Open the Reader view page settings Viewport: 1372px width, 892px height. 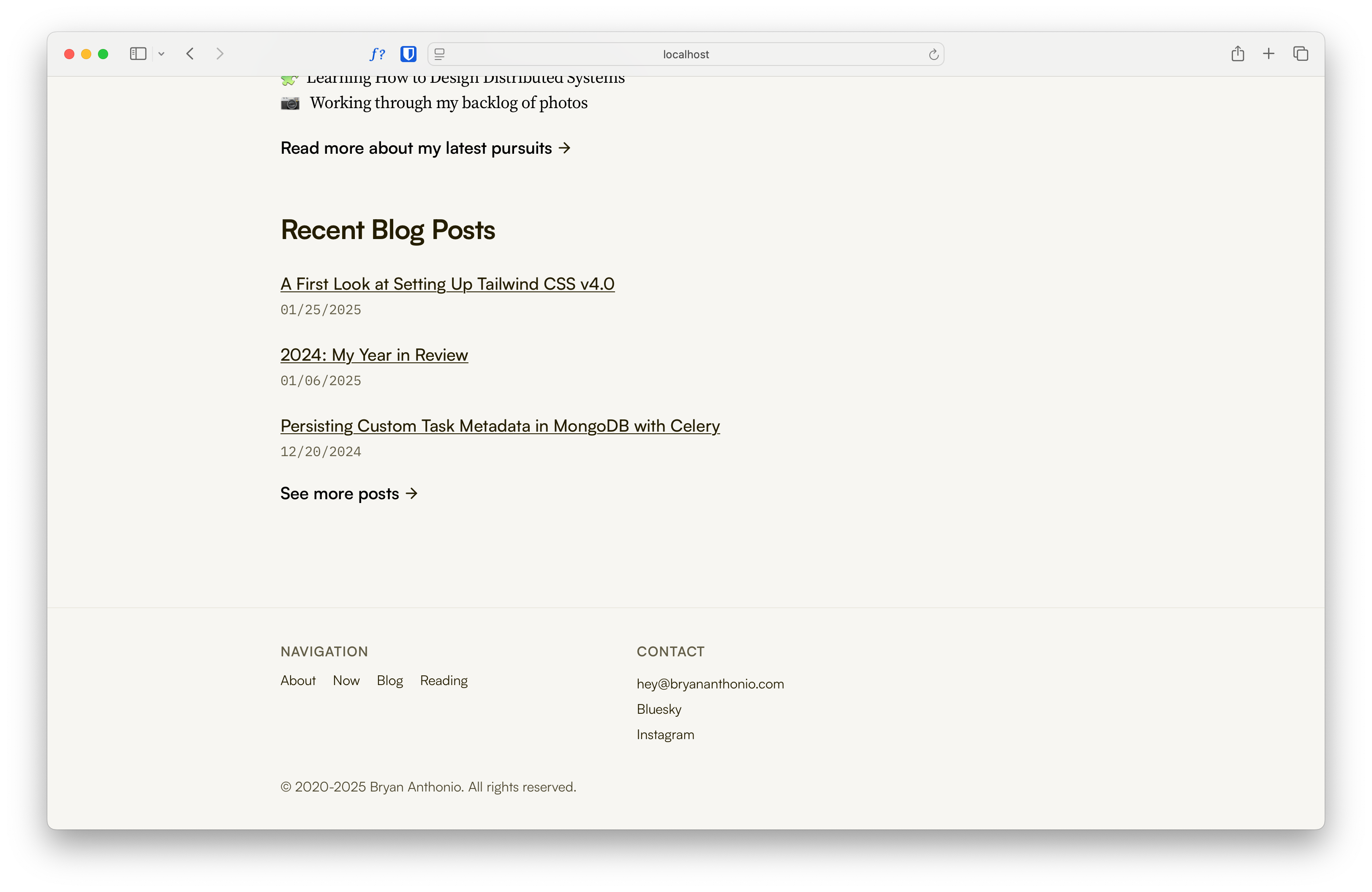(440, 54)
